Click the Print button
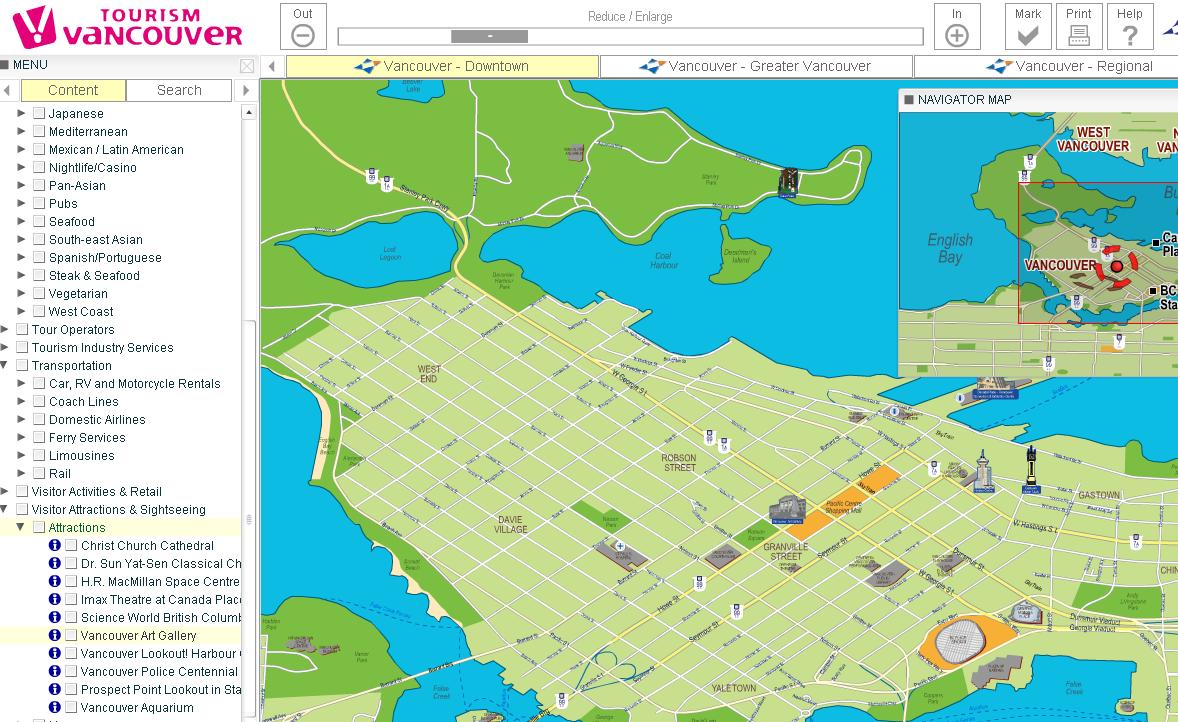The image size is (1178, 722). [x=1079, y=27]
